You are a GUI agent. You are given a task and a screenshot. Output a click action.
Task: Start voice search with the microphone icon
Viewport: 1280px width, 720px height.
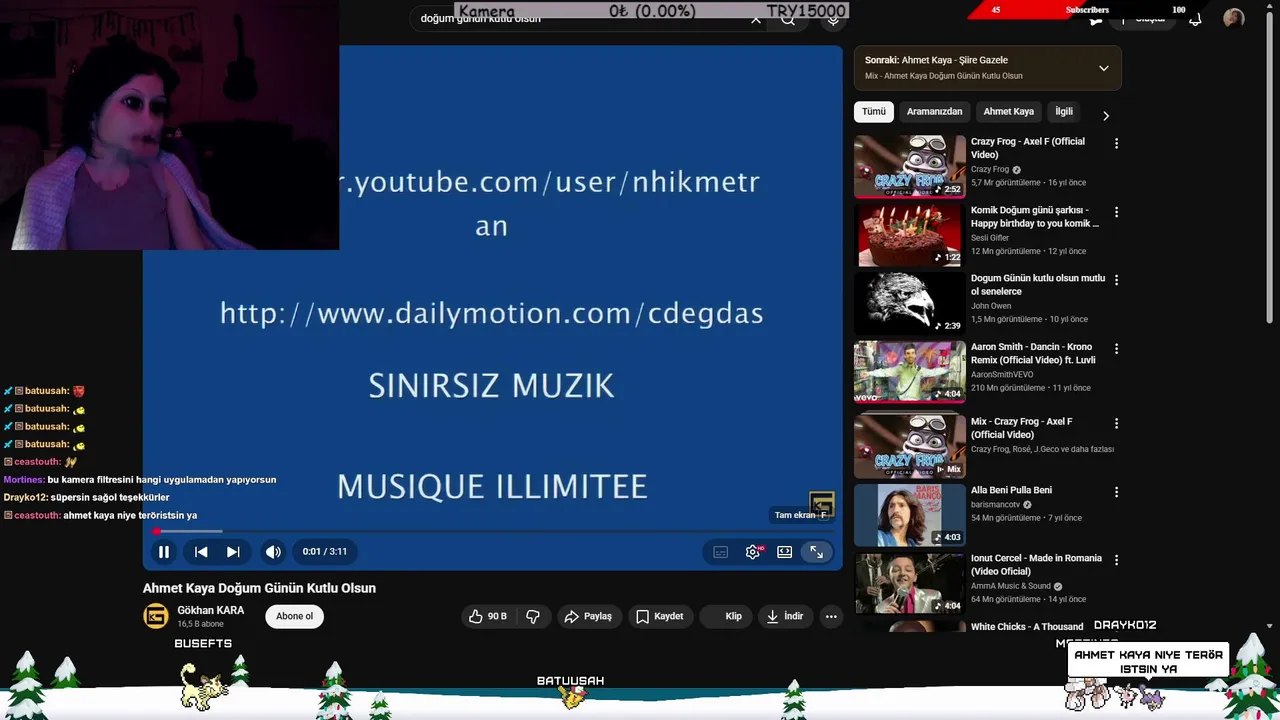click(x=832, y=18)
